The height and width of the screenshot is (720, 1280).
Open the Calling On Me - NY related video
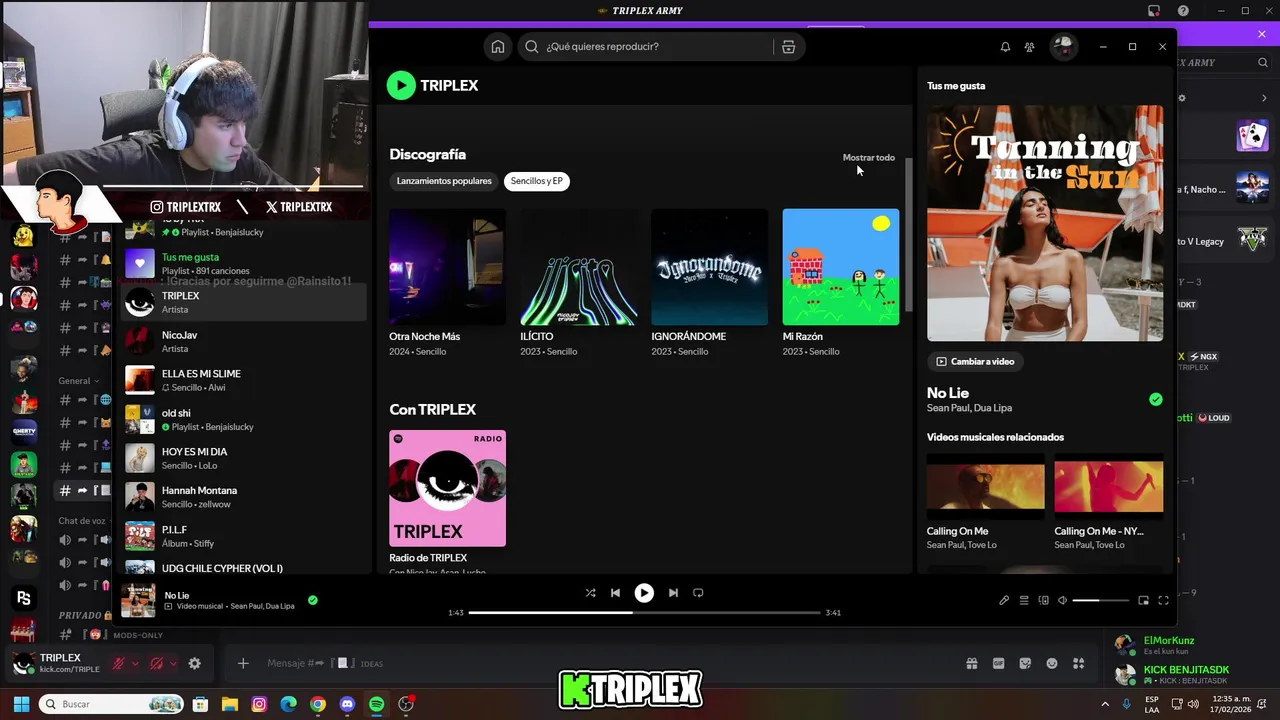(1108, 486)
